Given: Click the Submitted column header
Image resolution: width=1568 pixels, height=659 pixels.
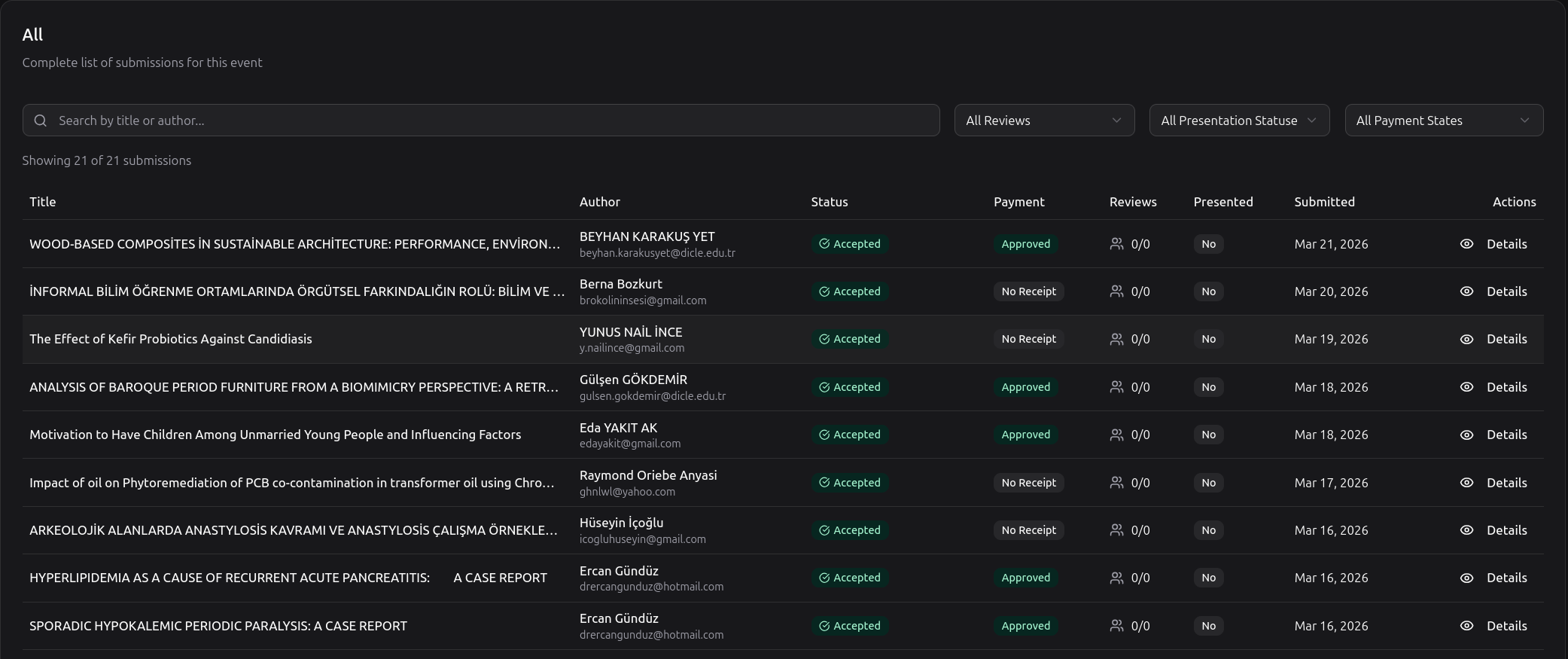Looking at the screenshot, I should (x=1324, y=202).
